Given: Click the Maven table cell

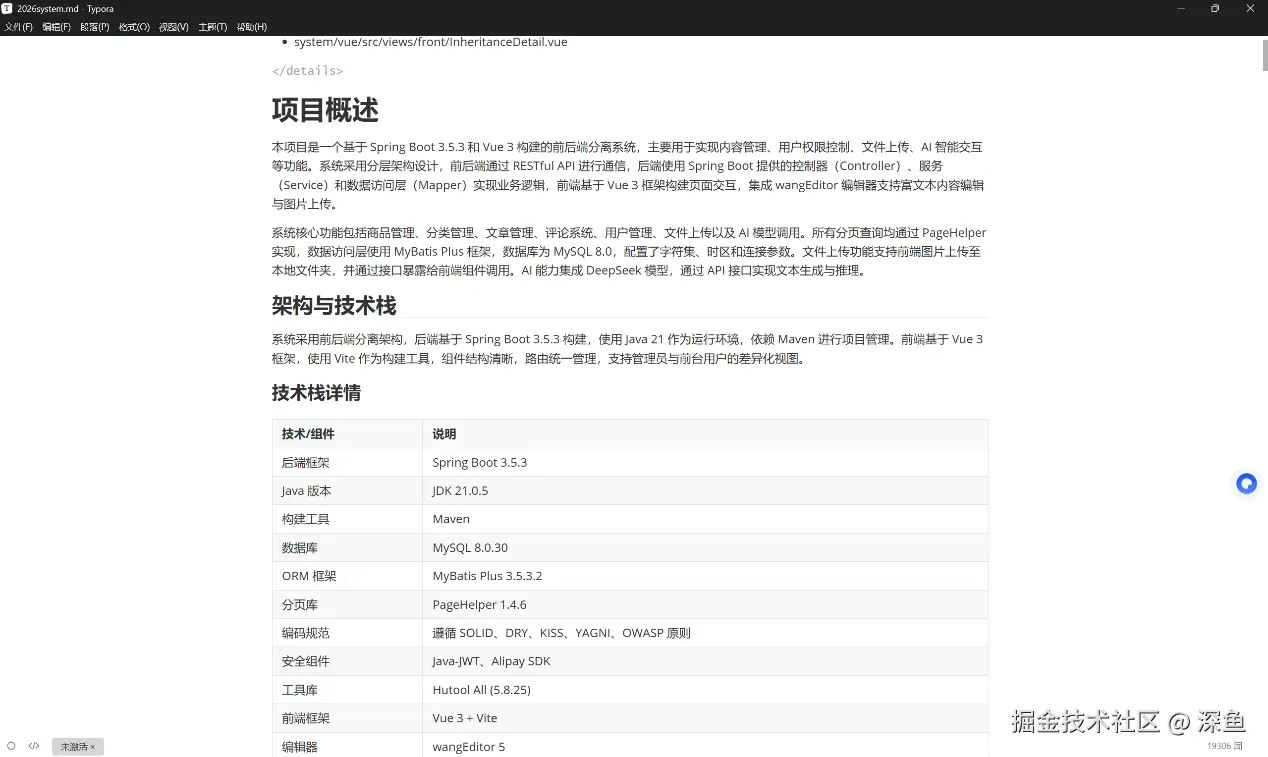Looking at the screenshot, I should (705, 519).
